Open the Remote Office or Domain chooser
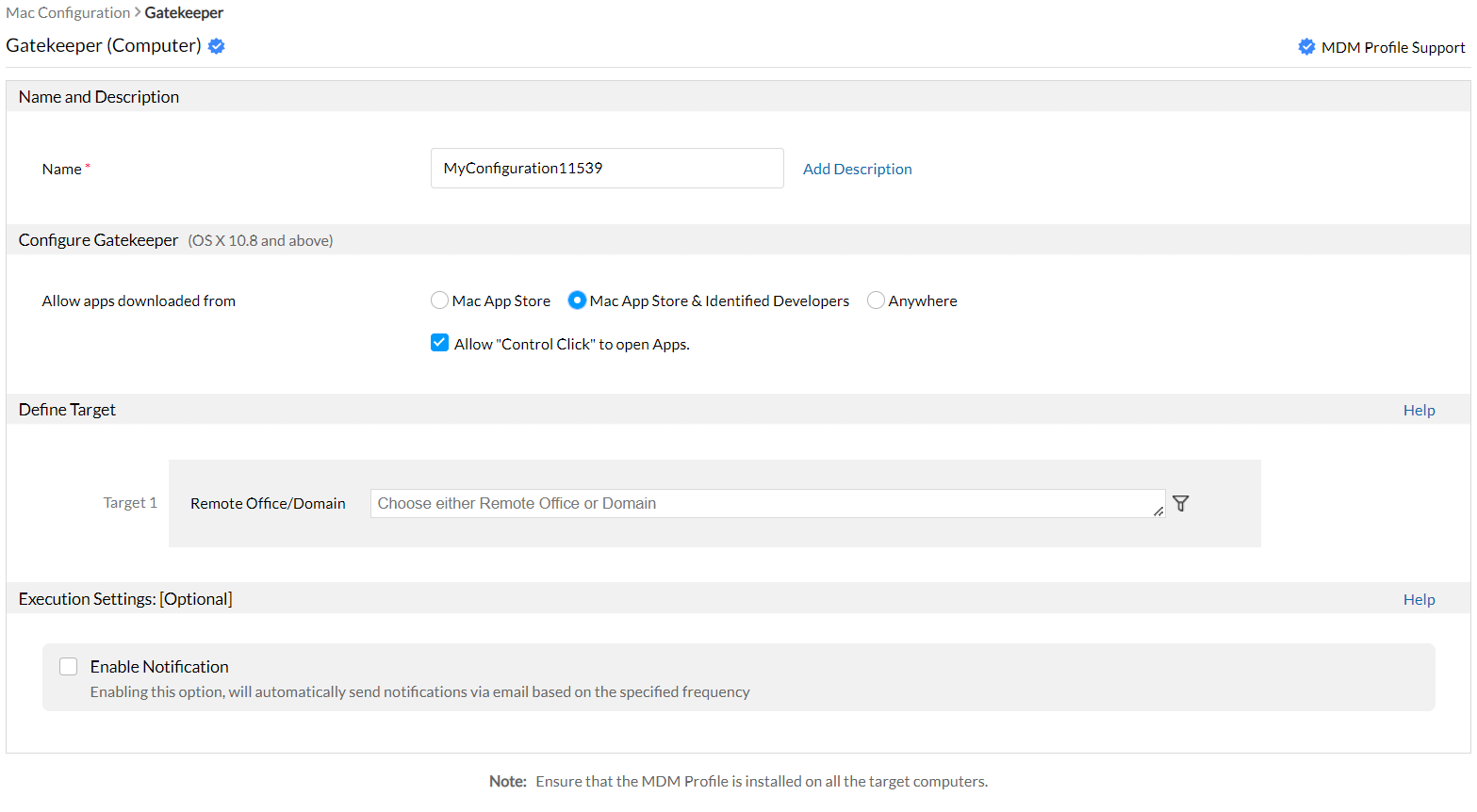The width and height of the screenshot is (1477, 812). (767, 504)
